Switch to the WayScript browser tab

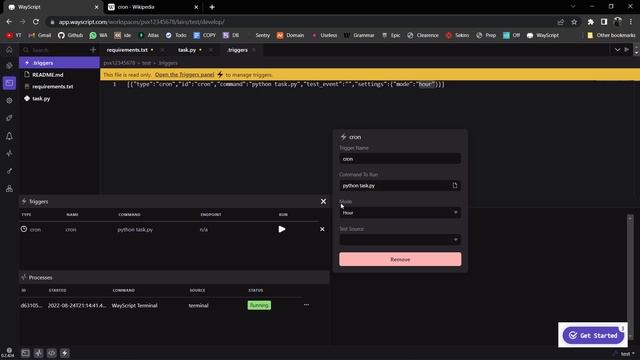[x=52, y=7]
